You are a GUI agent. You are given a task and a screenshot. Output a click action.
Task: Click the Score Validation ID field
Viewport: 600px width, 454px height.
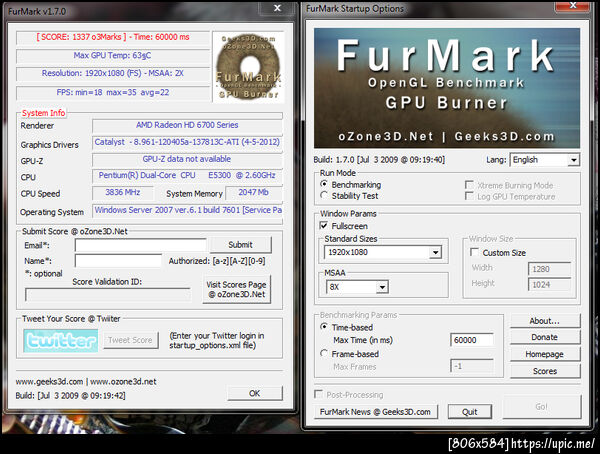(x=108, y=295)
